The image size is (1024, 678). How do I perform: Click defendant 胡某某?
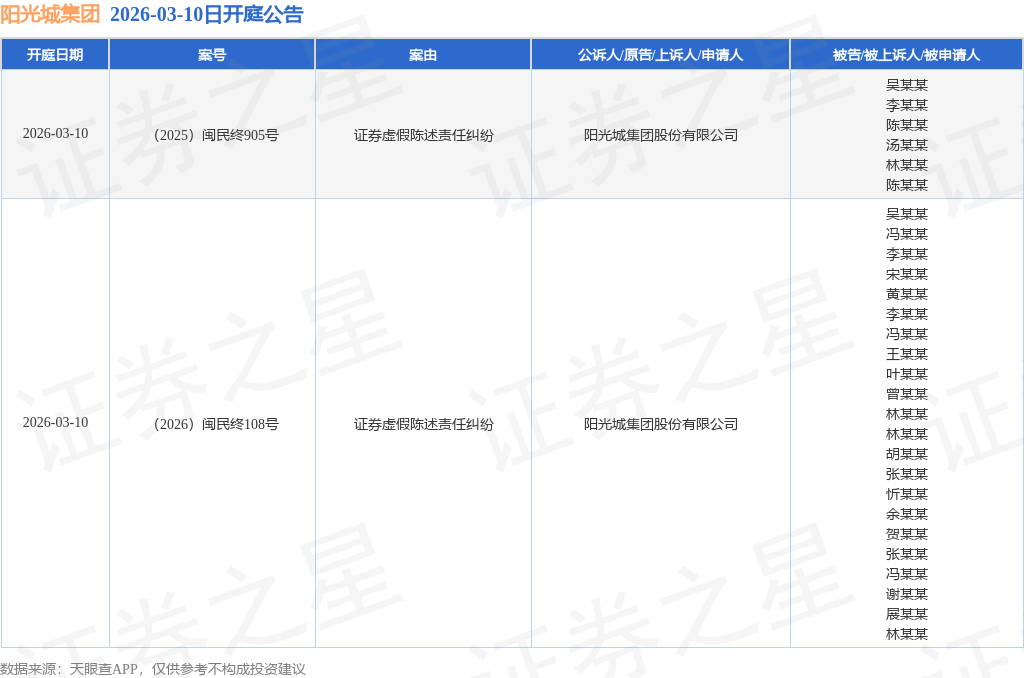906,454
